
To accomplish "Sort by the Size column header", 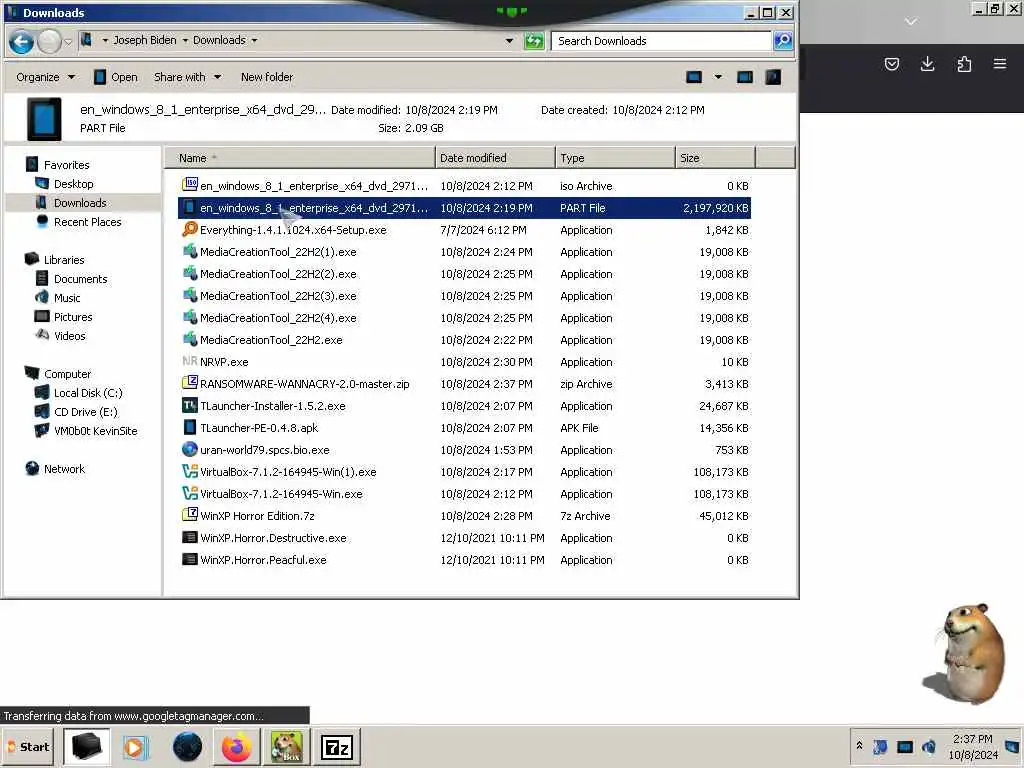I will pos(715,157).
